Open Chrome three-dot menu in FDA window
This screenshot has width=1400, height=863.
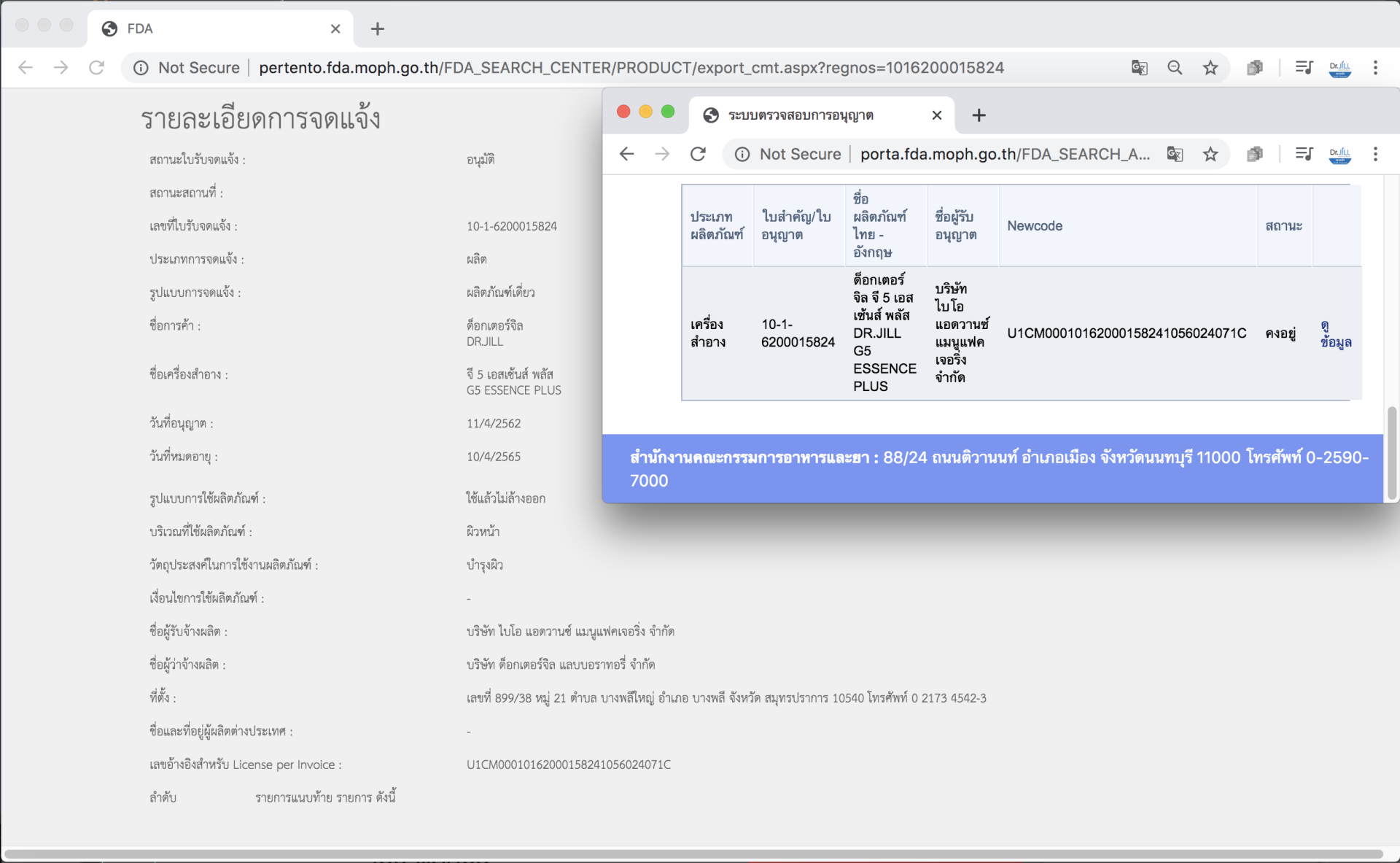1375,68
